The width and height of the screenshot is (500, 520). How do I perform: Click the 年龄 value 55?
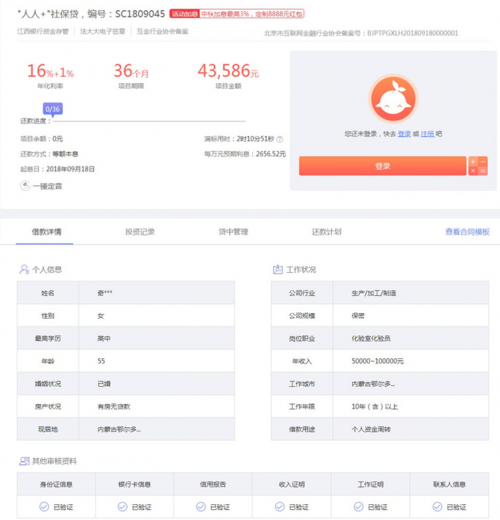[101, 361]
